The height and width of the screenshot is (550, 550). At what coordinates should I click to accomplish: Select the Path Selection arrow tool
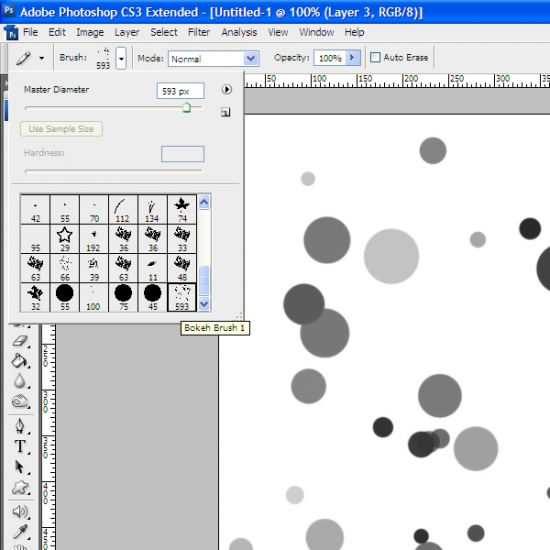click(x=19, y=467)
